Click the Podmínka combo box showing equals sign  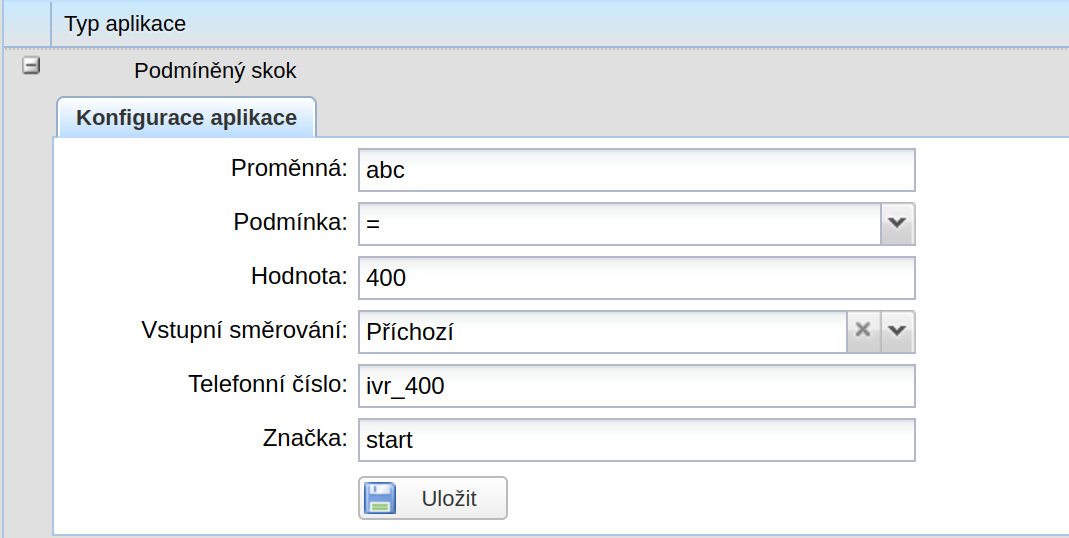click(620, 224)
